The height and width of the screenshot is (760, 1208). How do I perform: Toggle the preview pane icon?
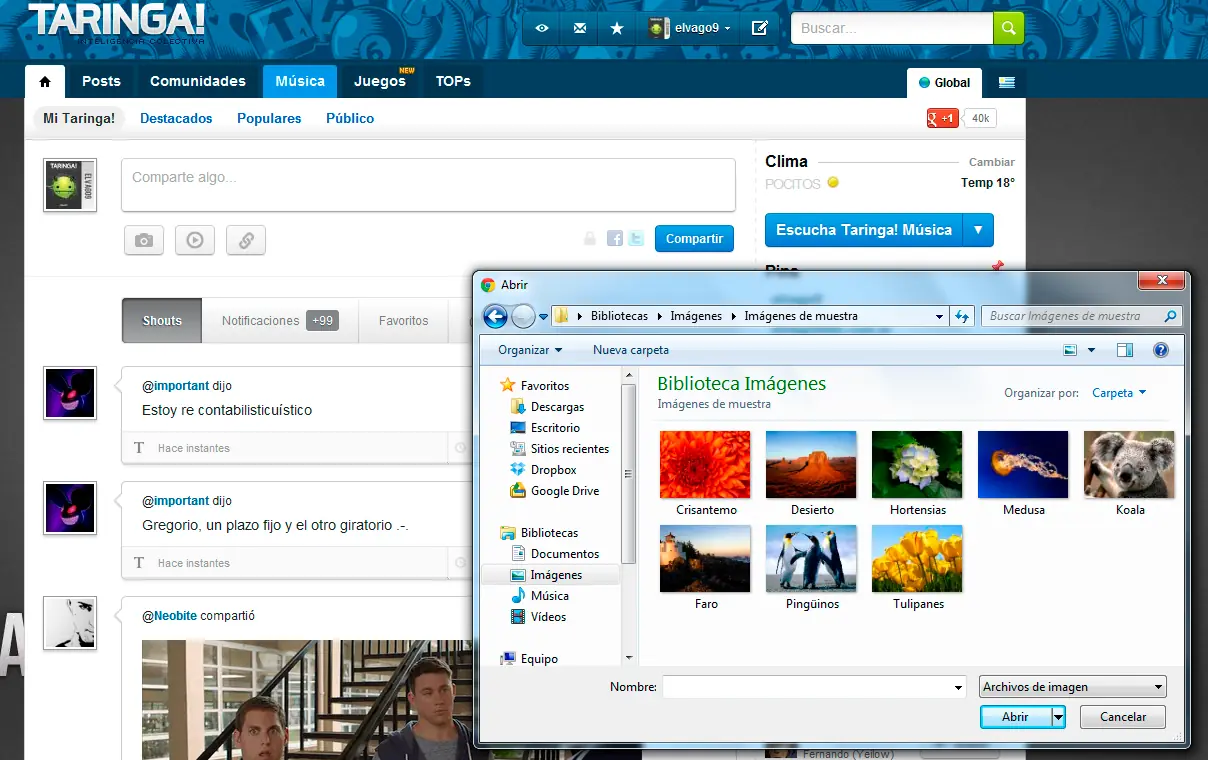(x=1125, y=350)
